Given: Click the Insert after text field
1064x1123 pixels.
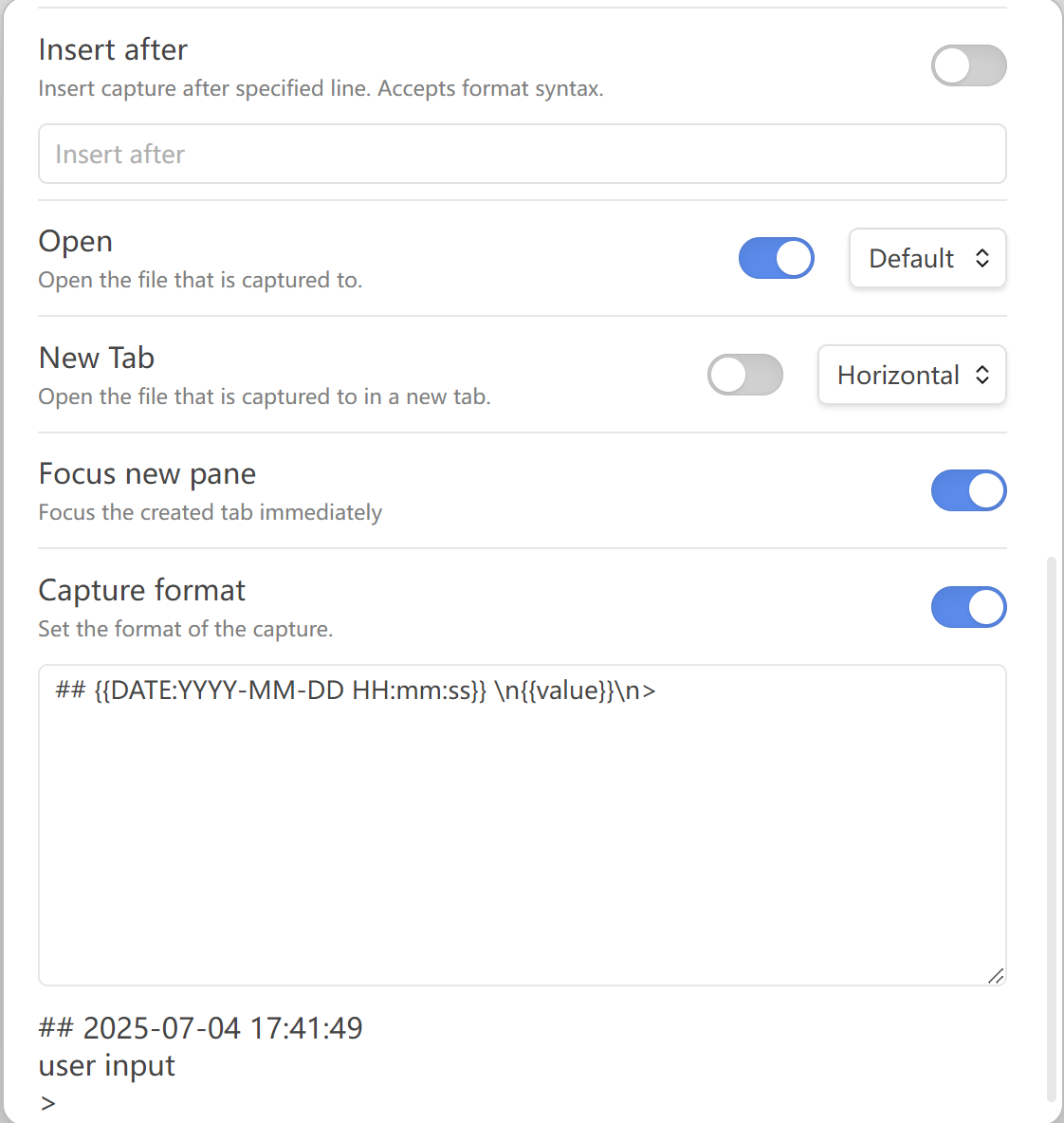Looking at the screenshot, I should pos(522,154).
